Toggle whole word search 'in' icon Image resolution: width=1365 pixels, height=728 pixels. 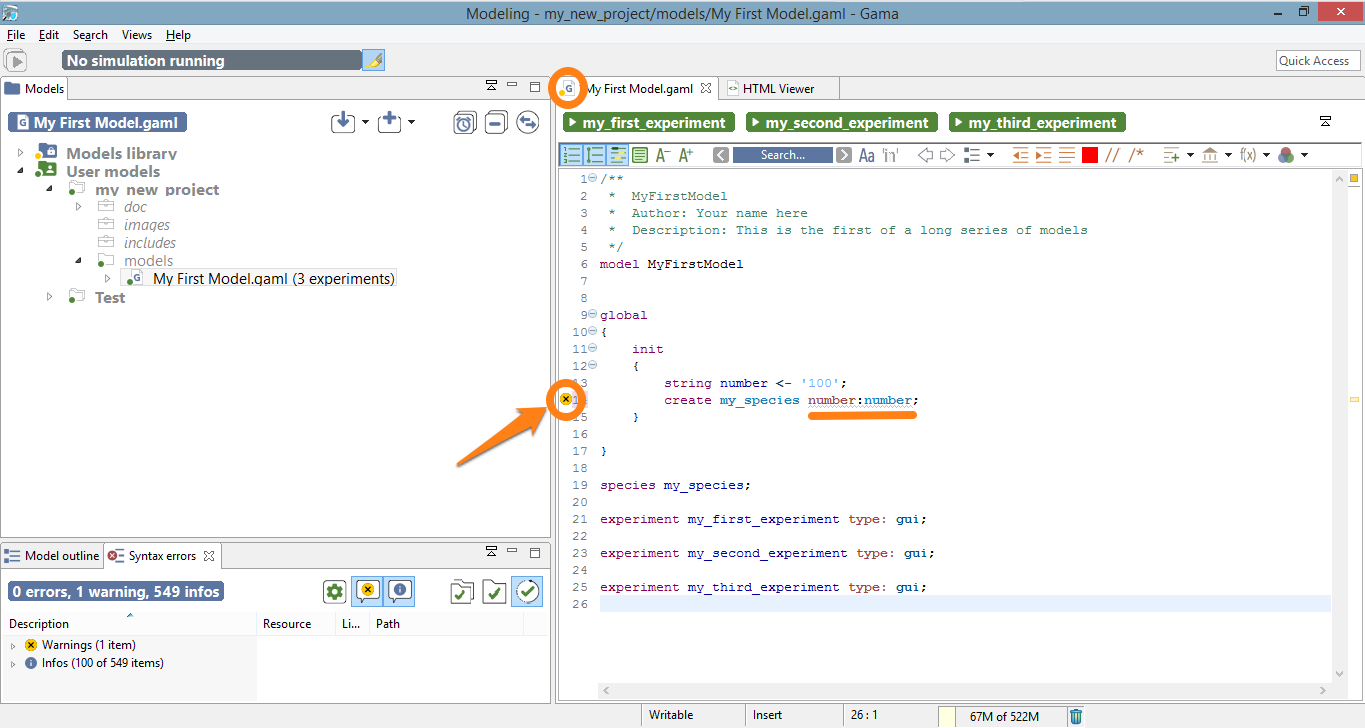click(x=890, y=155)
